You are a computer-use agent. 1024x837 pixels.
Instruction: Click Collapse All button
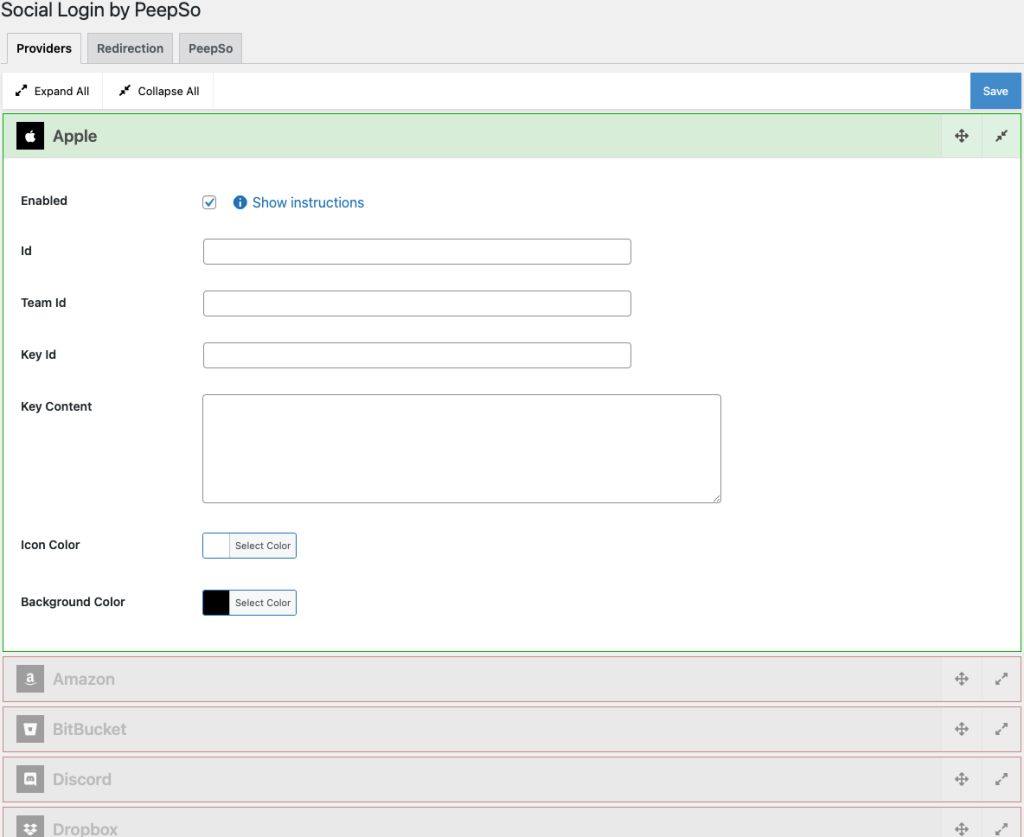click(x=159, y=91)
